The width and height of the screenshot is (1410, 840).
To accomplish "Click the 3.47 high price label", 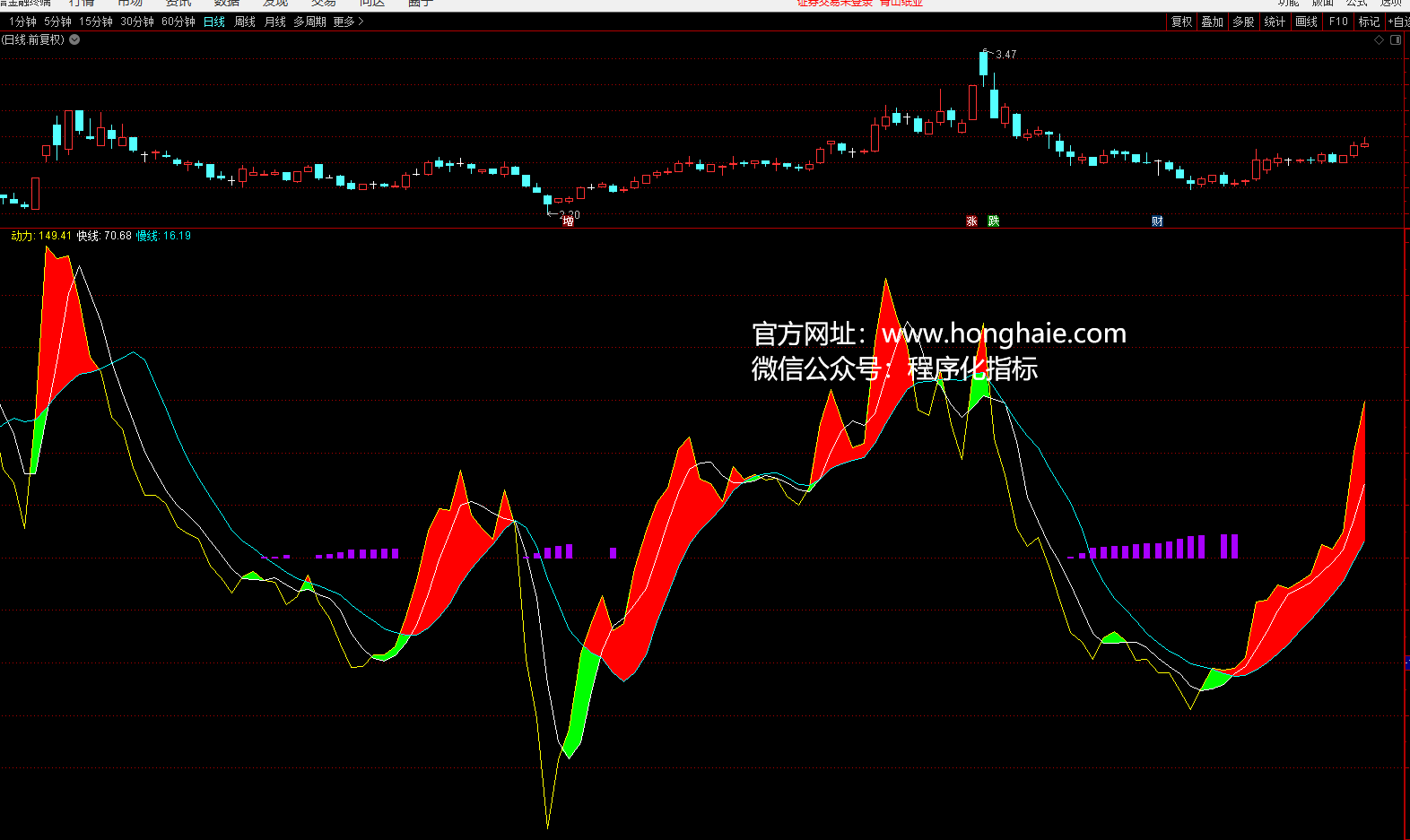I will coord(1005,55).
